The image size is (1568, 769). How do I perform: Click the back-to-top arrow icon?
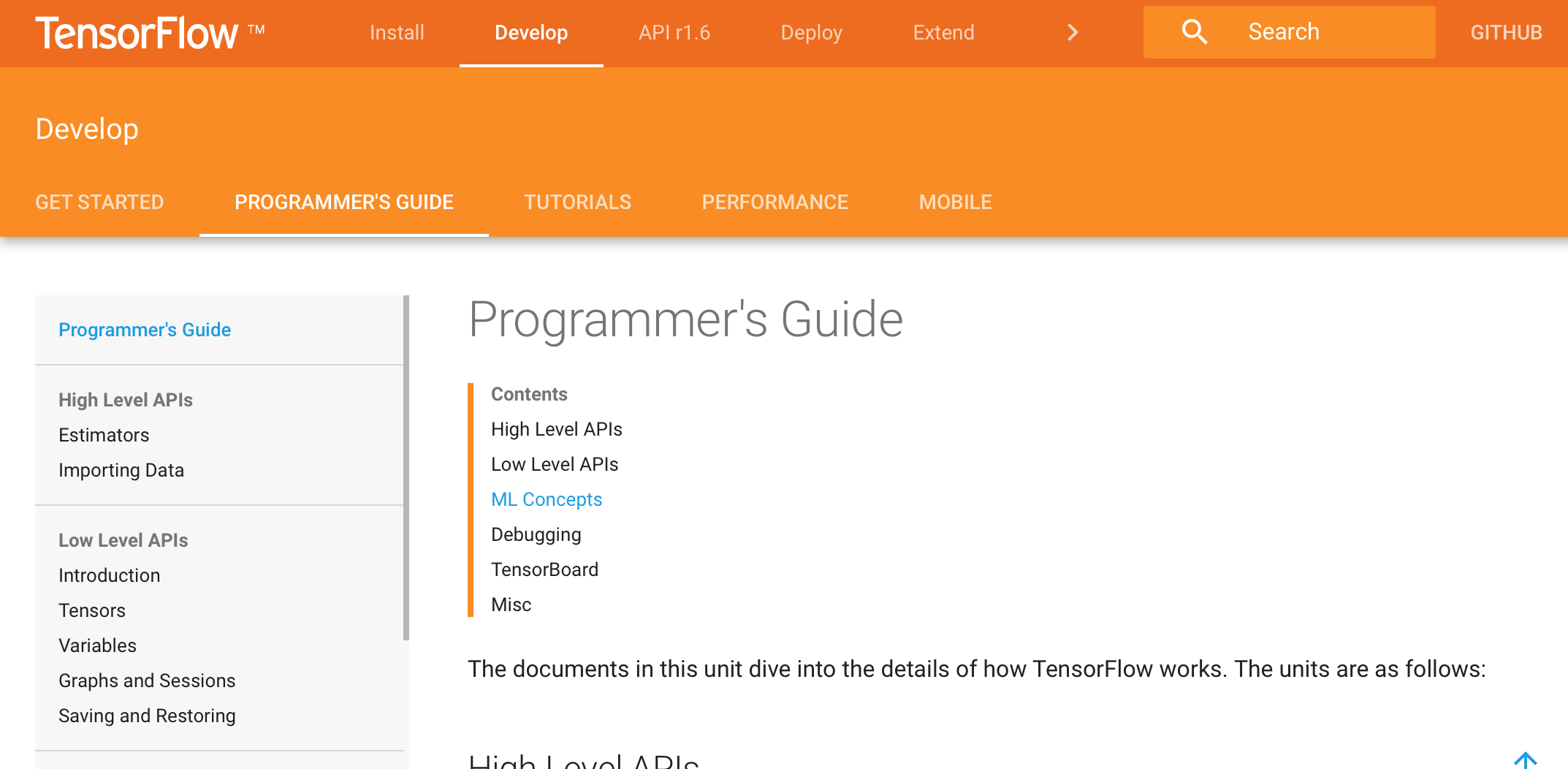(1525, 760)
